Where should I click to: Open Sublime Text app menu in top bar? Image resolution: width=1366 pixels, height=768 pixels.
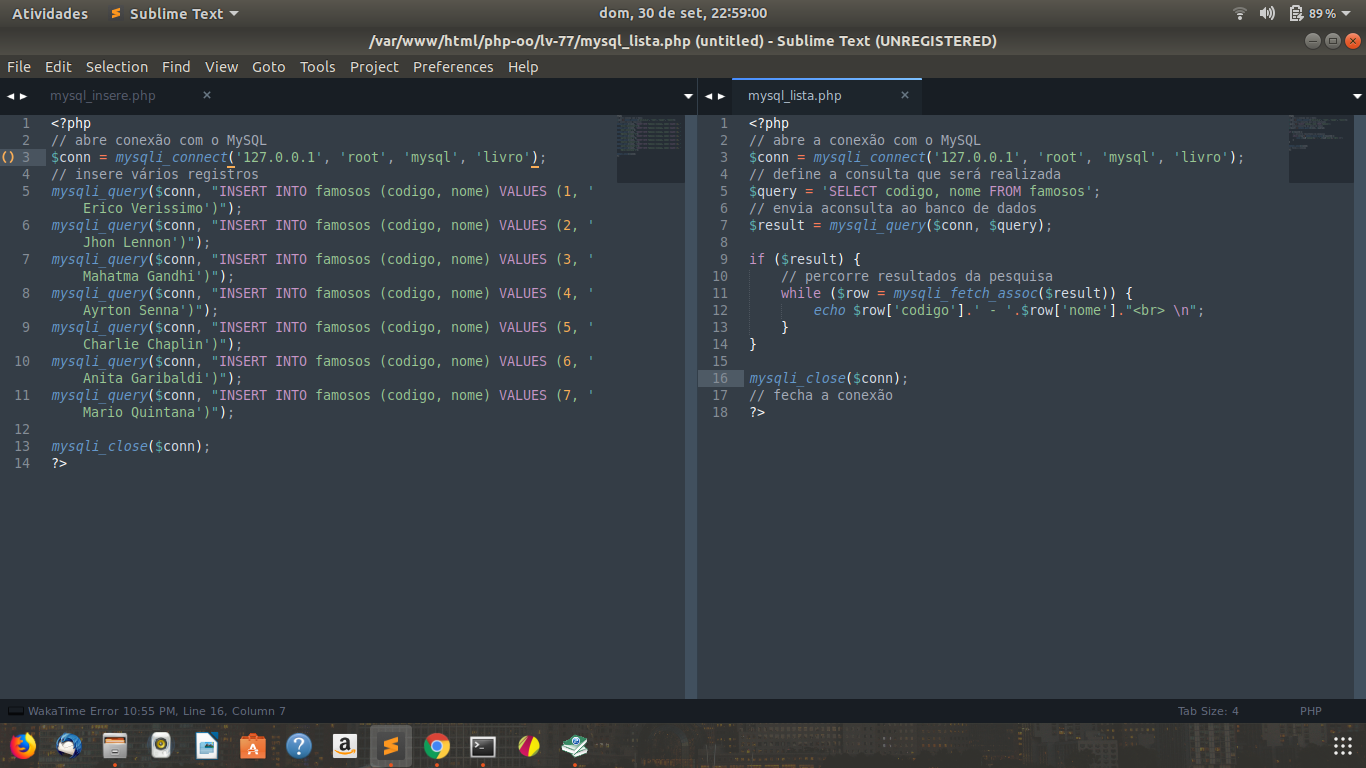click(174, 13)
